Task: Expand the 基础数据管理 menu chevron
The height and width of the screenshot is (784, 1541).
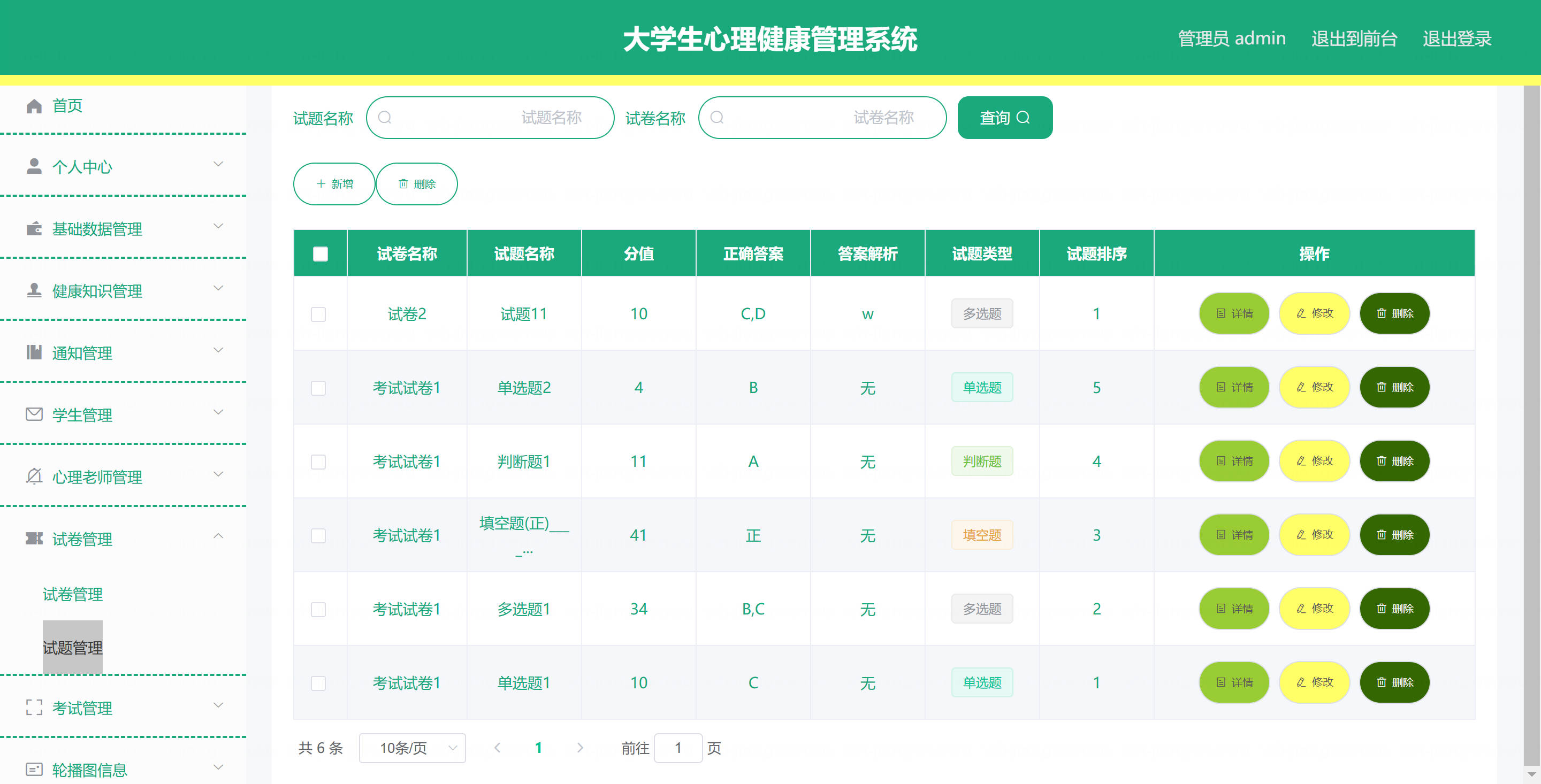Action: point(218,226)
